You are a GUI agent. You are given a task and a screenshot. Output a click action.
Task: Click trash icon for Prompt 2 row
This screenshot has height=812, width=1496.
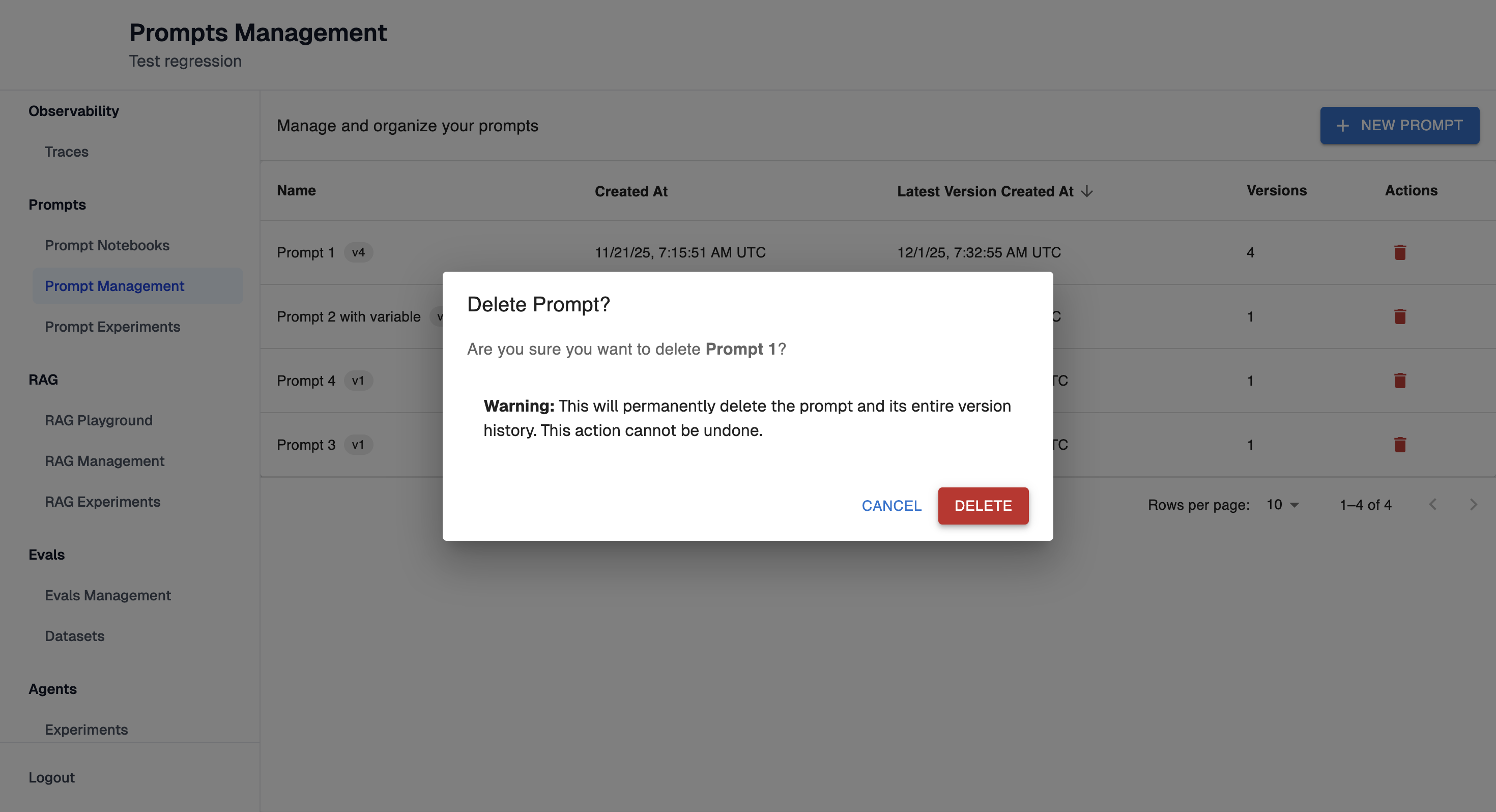coord(1400,316)
